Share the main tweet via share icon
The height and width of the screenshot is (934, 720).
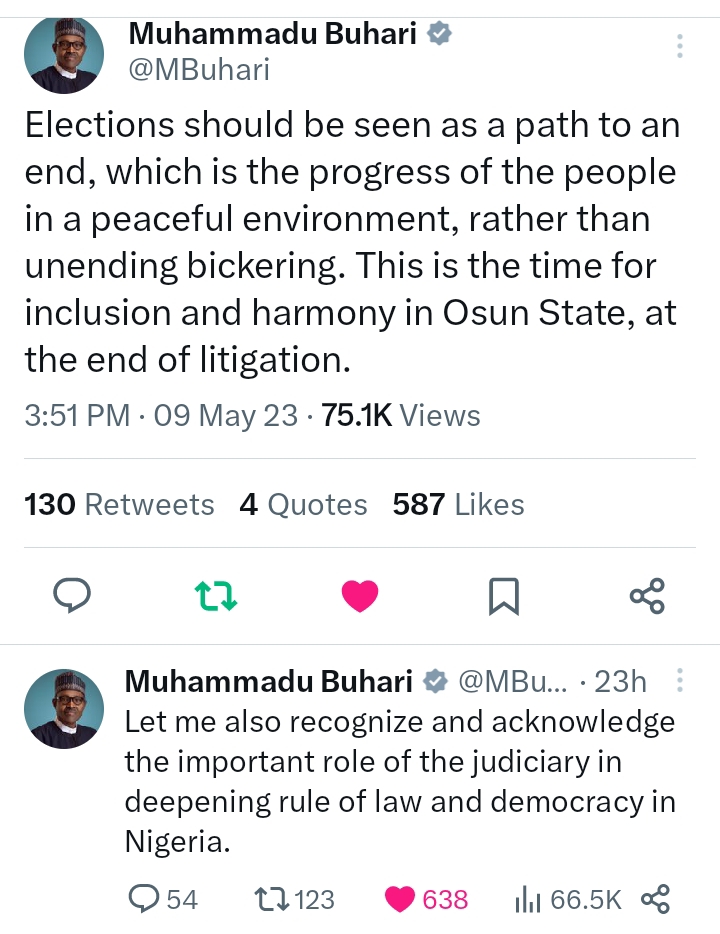[647, 596]
